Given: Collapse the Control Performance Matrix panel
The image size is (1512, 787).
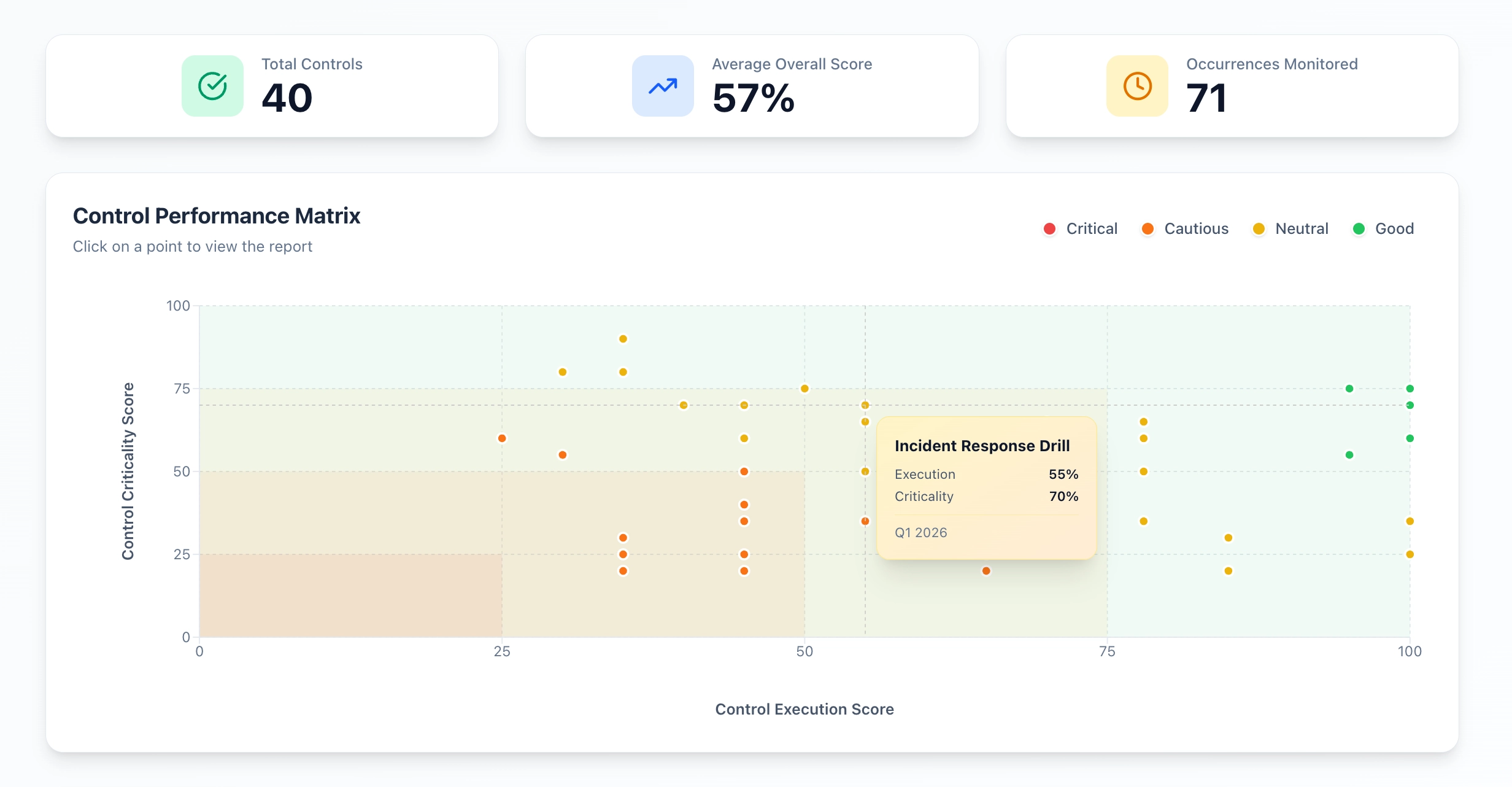Looking at the screenshot, I should [217, 215].
